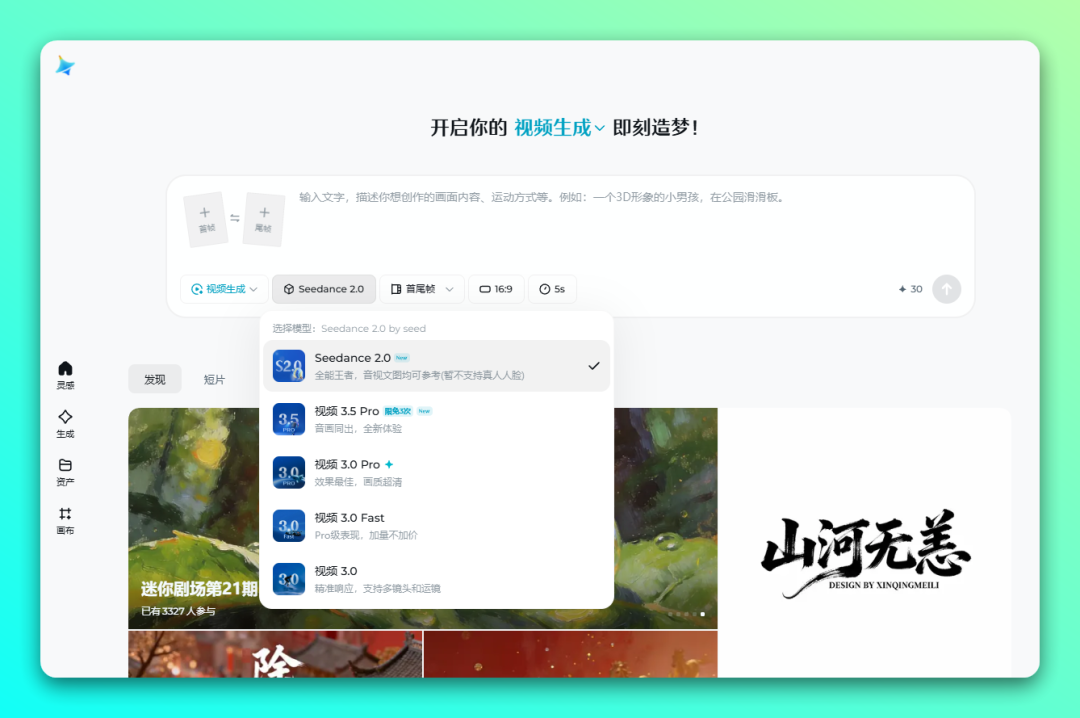Click the submit arrow button
Viewport: 1080px width, 718px height.
(946, 289)
